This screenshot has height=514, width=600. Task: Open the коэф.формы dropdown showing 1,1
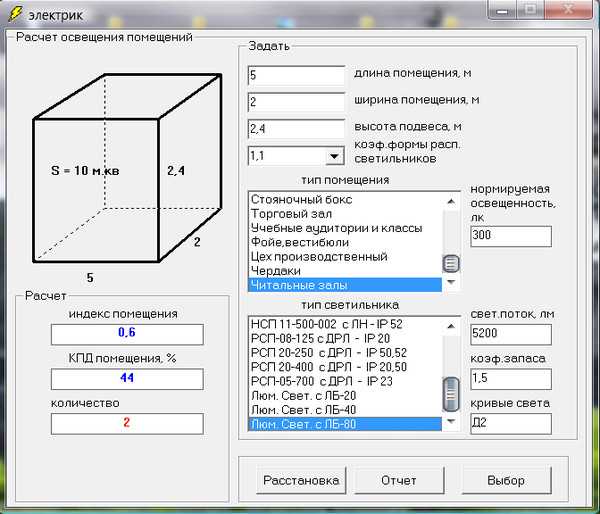coord(334,156)
